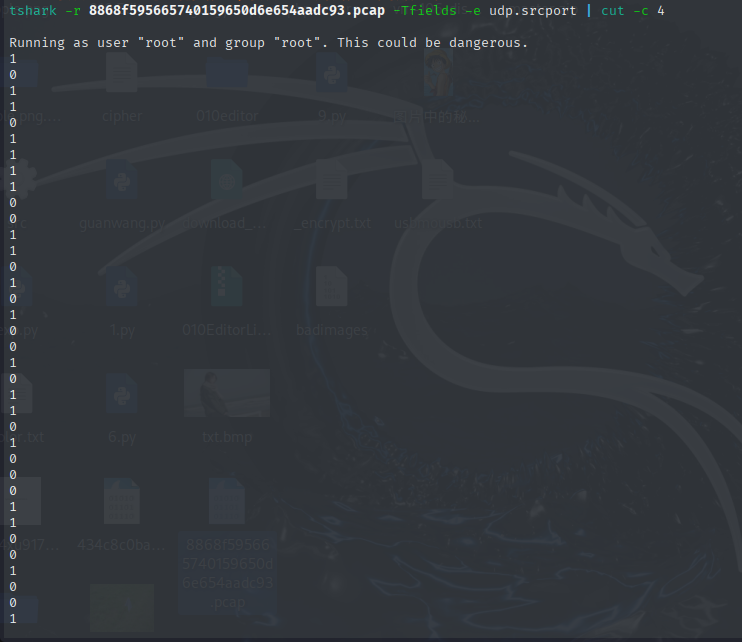The width and height of the screenshot is (742, 642).
Task: Click the green thumbnail icon at desktop bottom
Action: [x=121, y=607]
